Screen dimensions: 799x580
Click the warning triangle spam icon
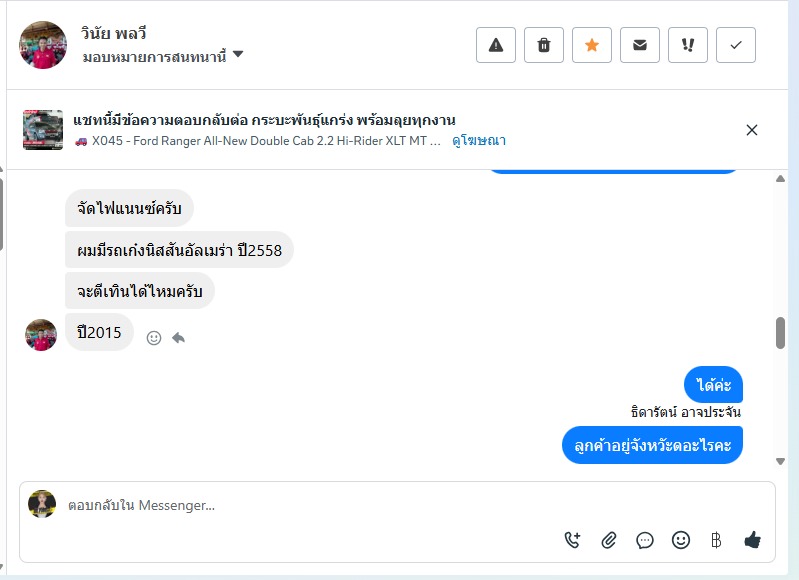(x=496, y=45)
